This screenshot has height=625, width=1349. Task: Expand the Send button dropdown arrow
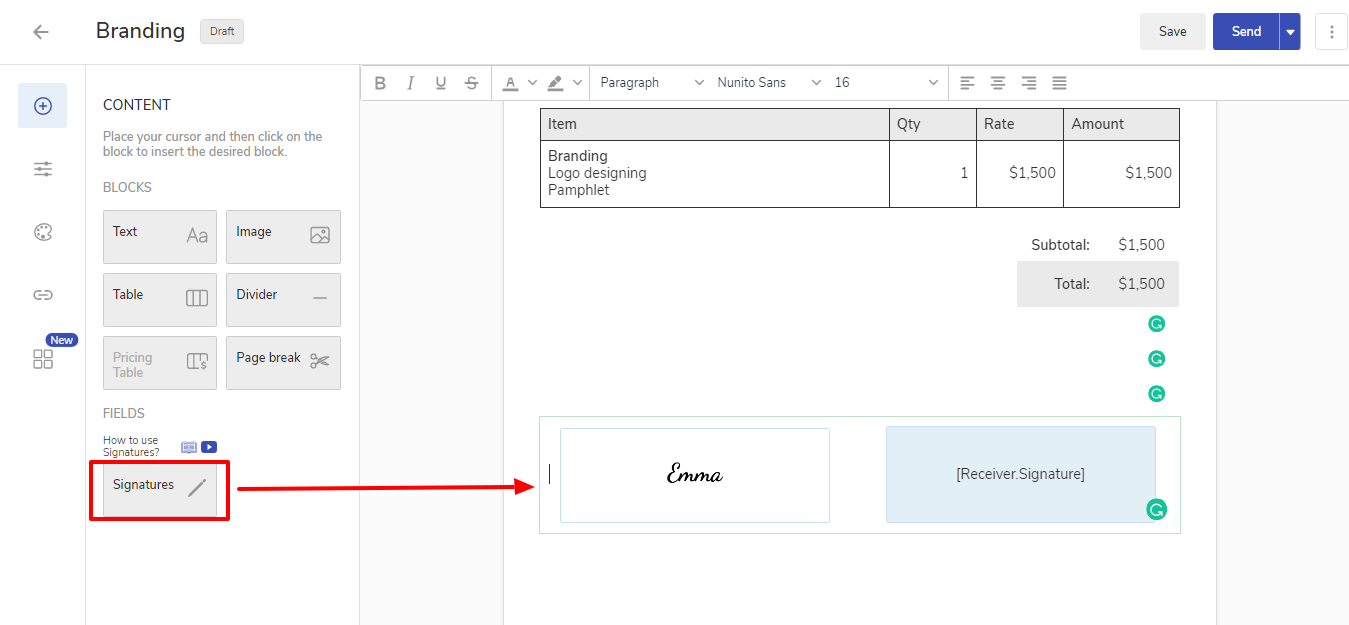(1290, 32)
